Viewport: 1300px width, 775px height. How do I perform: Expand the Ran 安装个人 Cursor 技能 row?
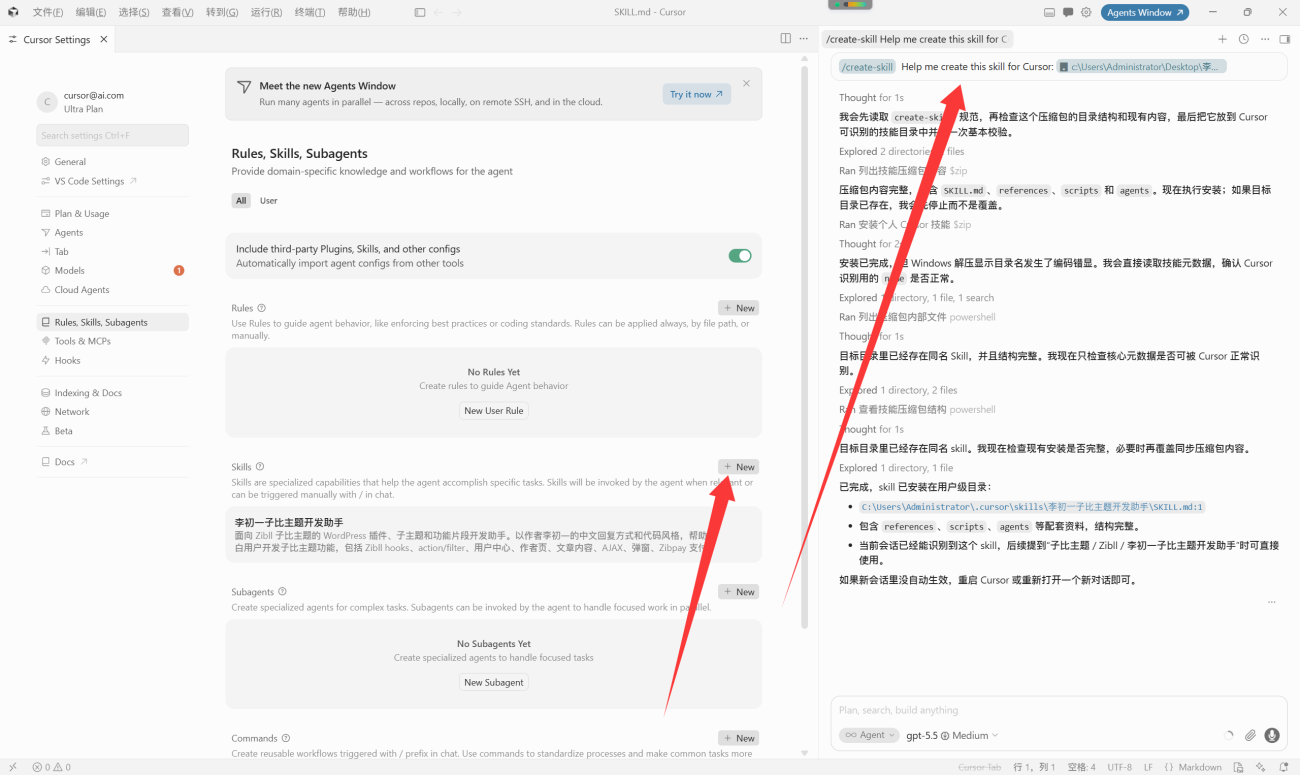coord(905,225)
